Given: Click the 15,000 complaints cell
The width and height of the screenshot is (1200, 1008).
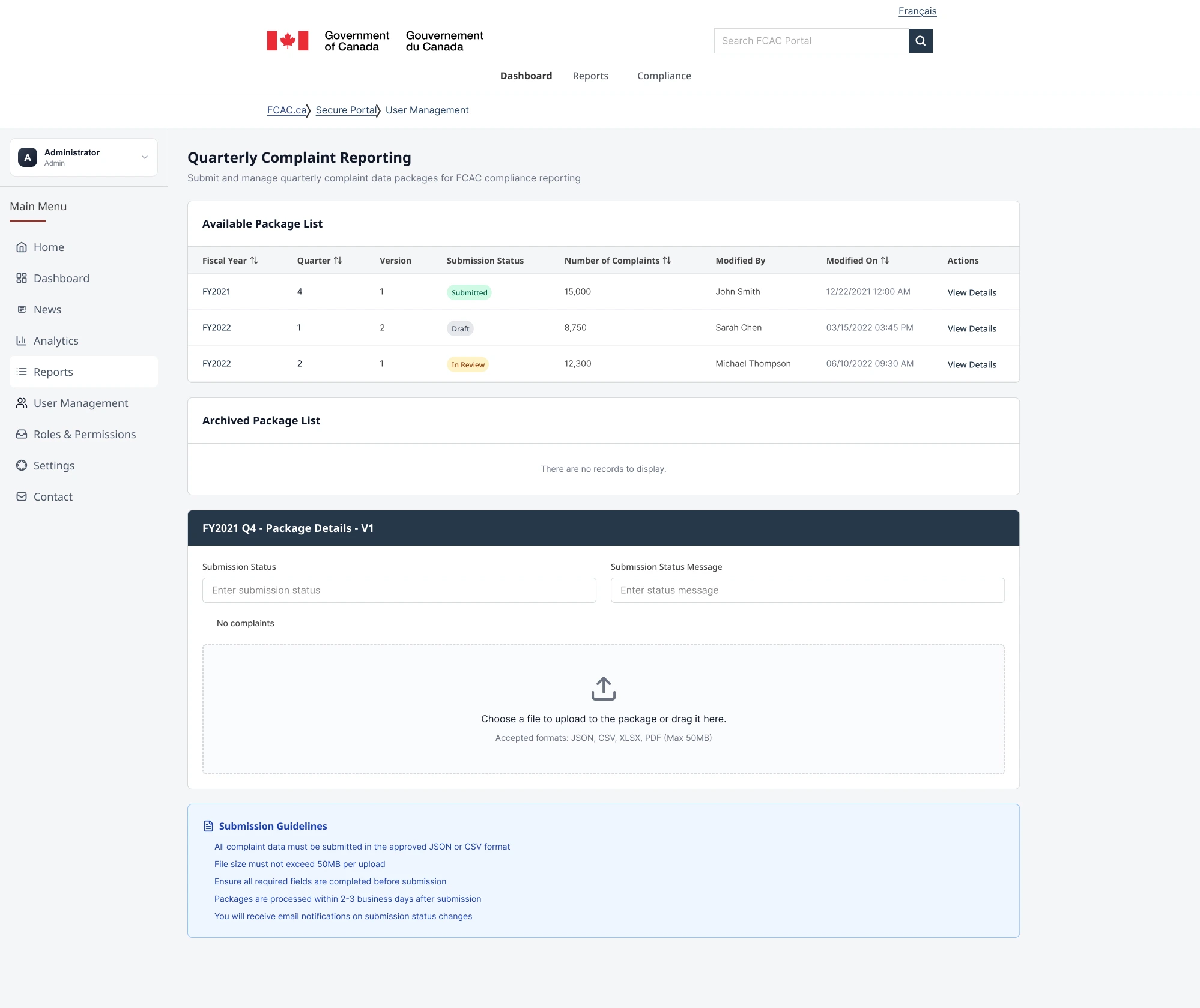Looking at the screenshot, I should pos(578,292).
